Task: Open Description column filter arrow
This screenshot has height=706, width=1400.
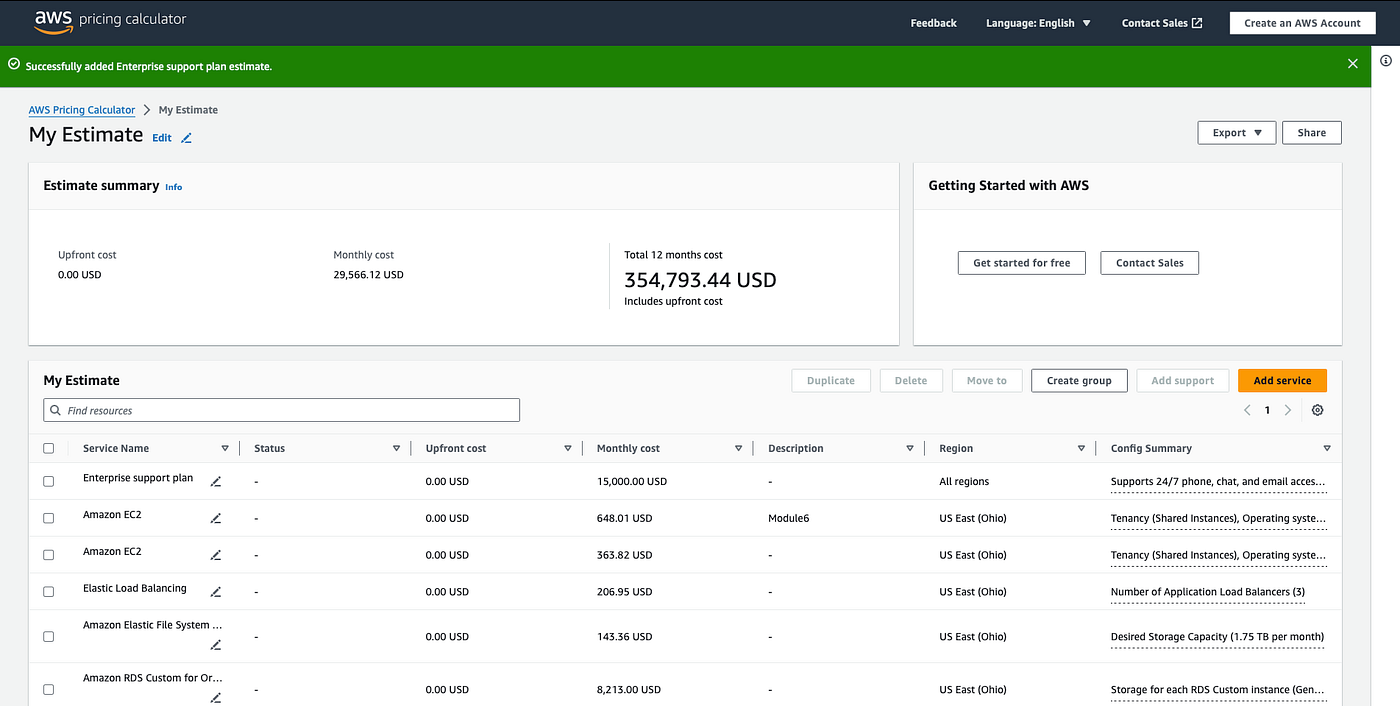Action: (x=910, y=449)
